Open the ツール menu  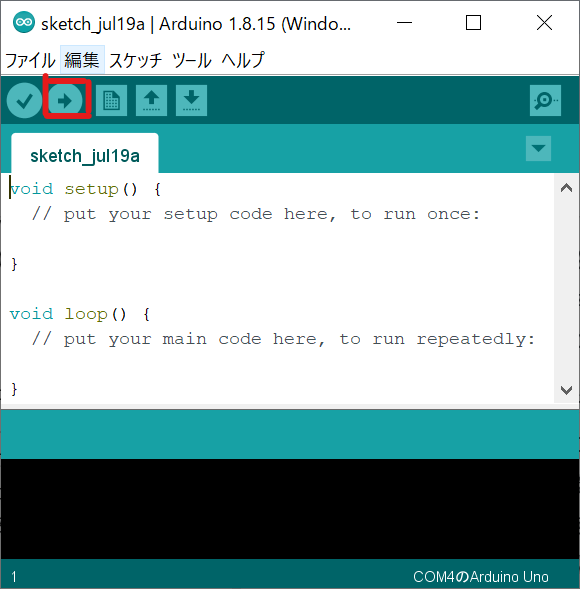point(192,60)
